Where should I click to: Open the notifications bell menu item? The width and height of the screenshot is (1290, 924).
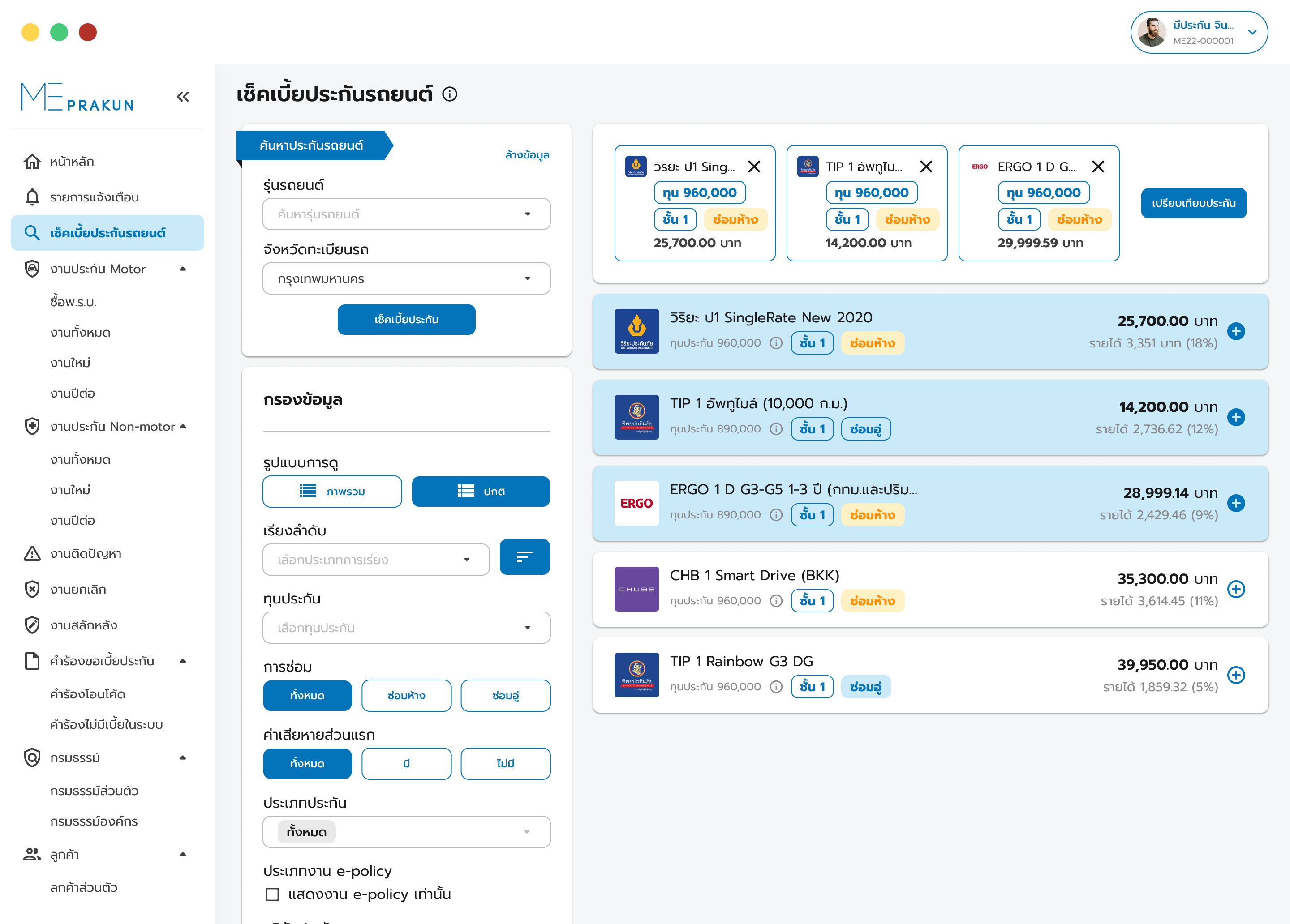pyautogui.click(x=95, y=197)
